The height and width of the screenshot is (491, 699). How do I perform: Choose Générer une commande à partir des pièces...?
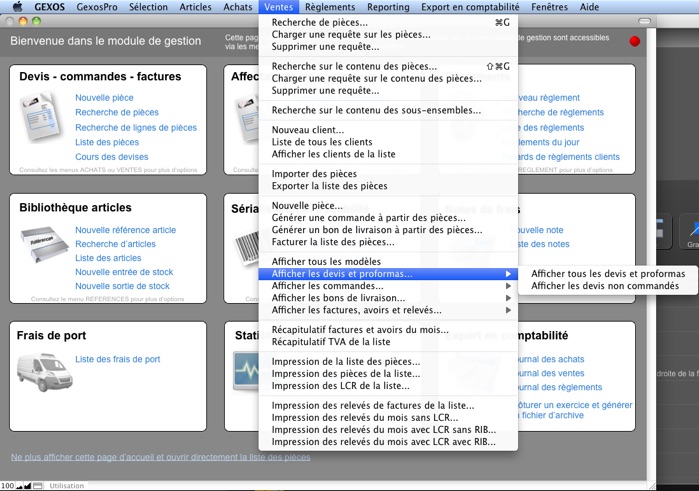[x=388, y=218]
